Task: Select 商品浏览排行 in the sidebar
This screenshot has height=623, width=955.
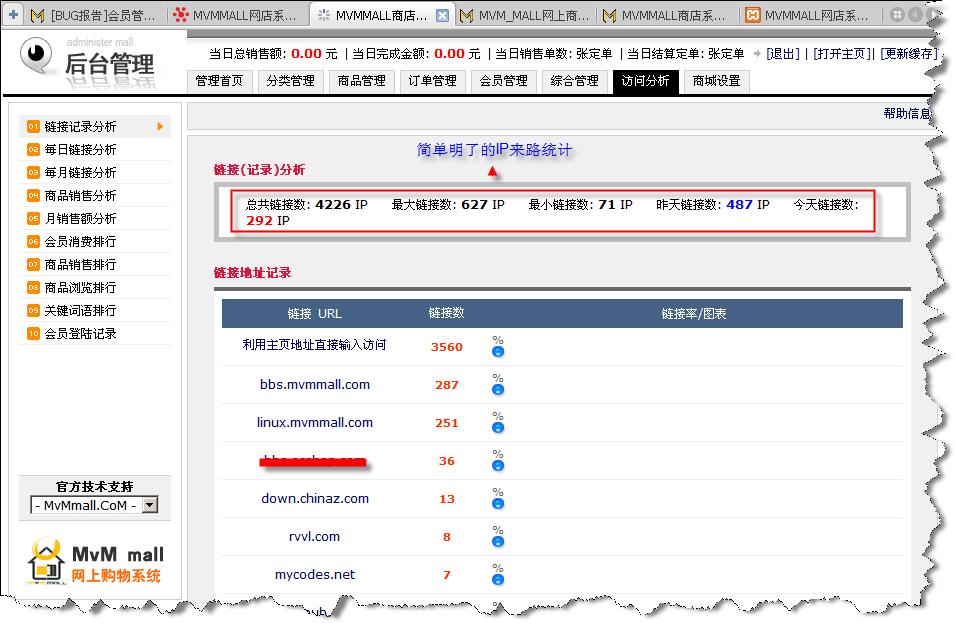Action: coord(95,287)
